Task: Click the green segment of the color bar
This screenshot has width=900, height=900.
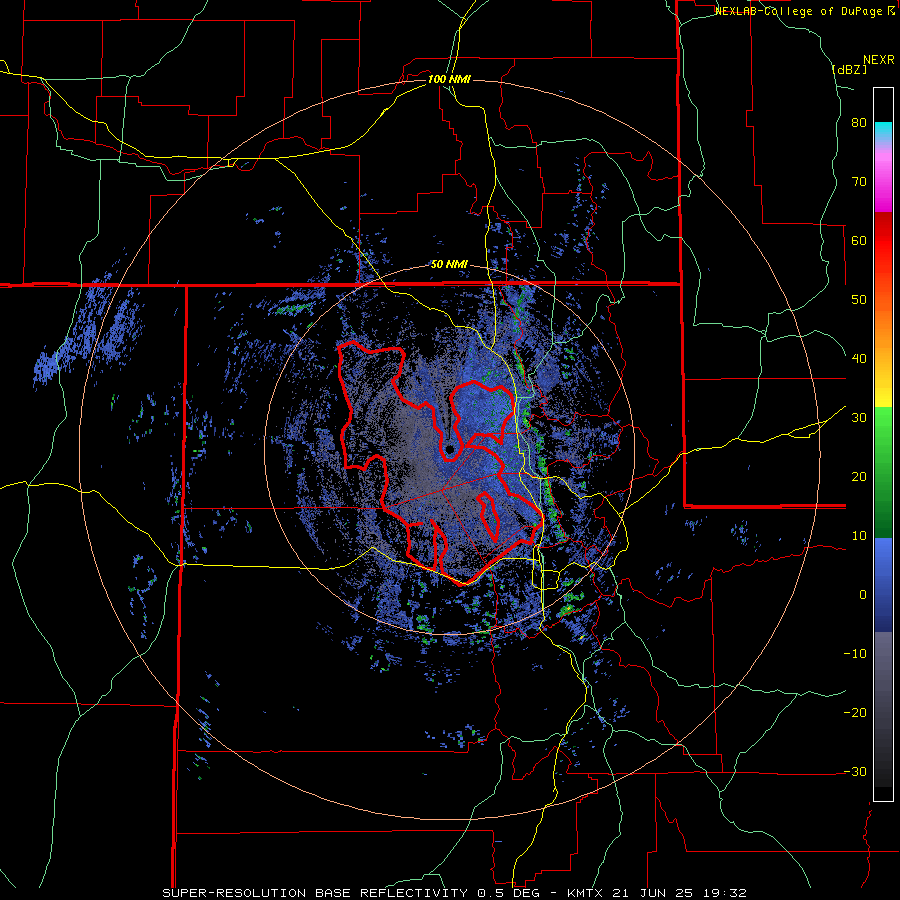Action: (883, 472)
